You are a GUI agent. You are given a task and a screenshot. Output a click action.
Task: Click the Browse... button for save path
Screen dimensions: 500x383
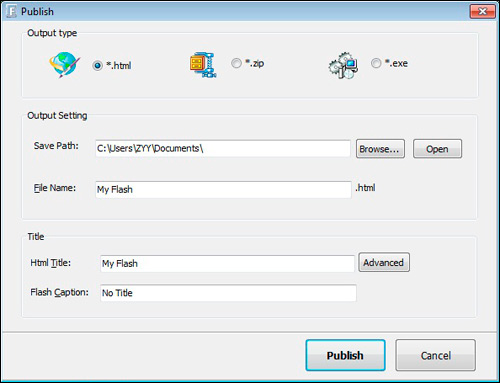[380, 149]
